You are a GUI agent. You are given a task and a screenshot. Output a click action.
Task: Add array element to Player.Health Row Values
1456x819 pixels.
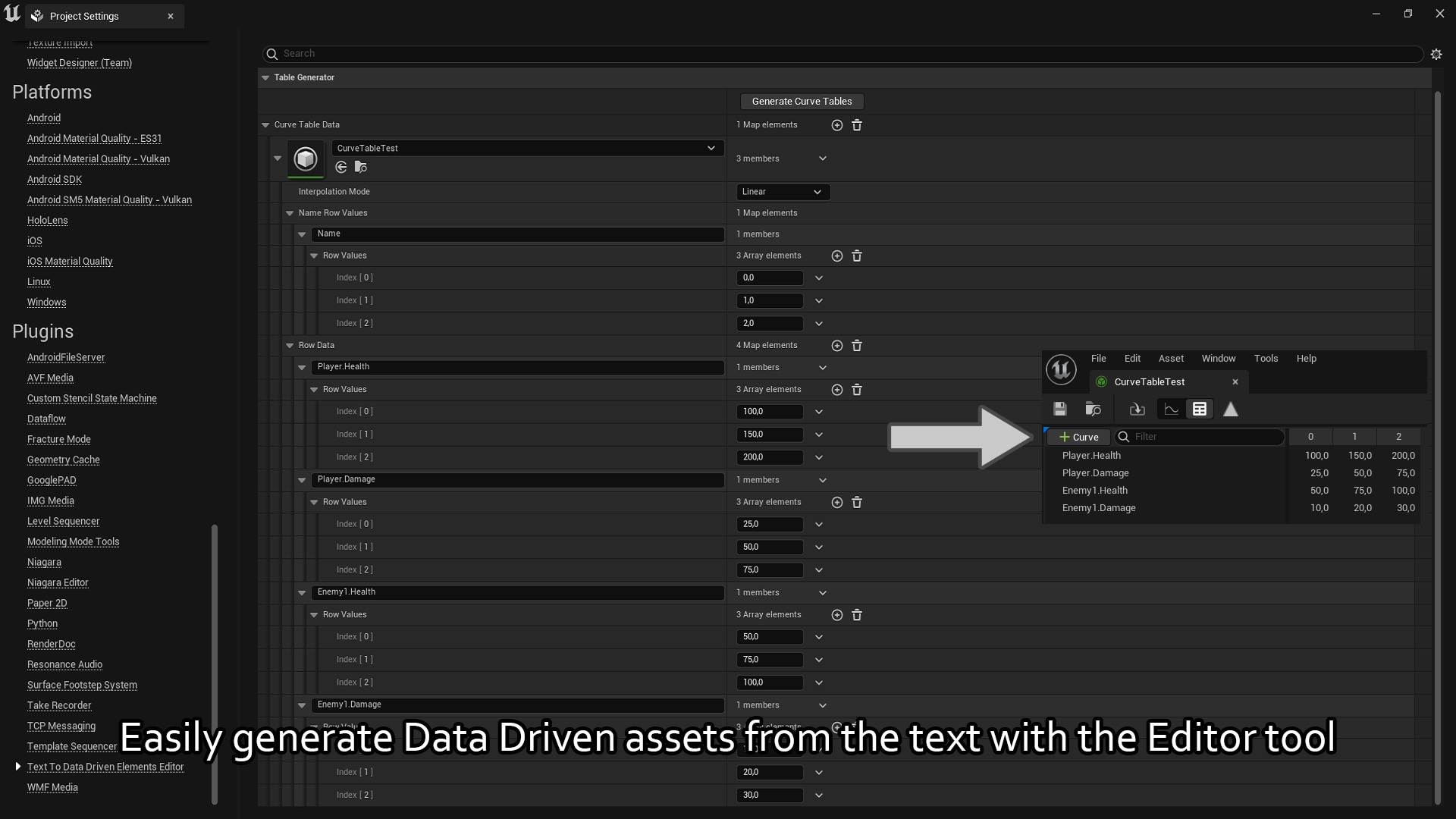tap(836, 390)
